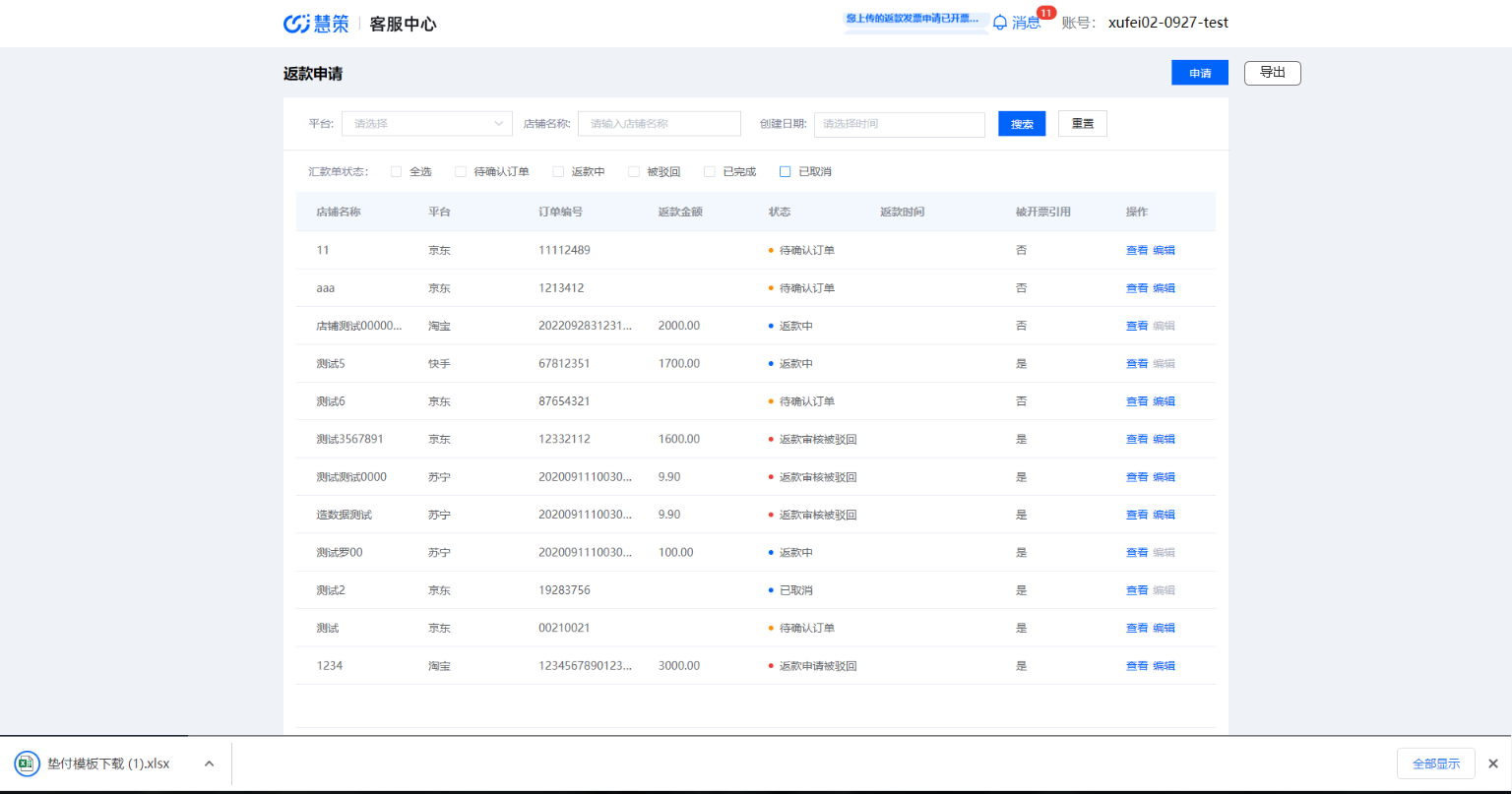
Task: Edit the 测试3567891 row
Action: pyautogui.click(x=1164, y=439)
